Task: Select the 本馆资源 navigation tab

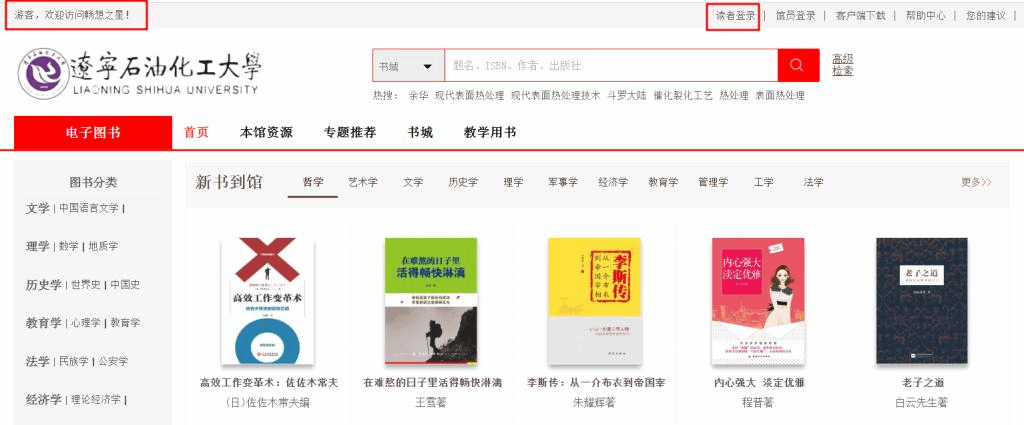Action: [266, 133]
